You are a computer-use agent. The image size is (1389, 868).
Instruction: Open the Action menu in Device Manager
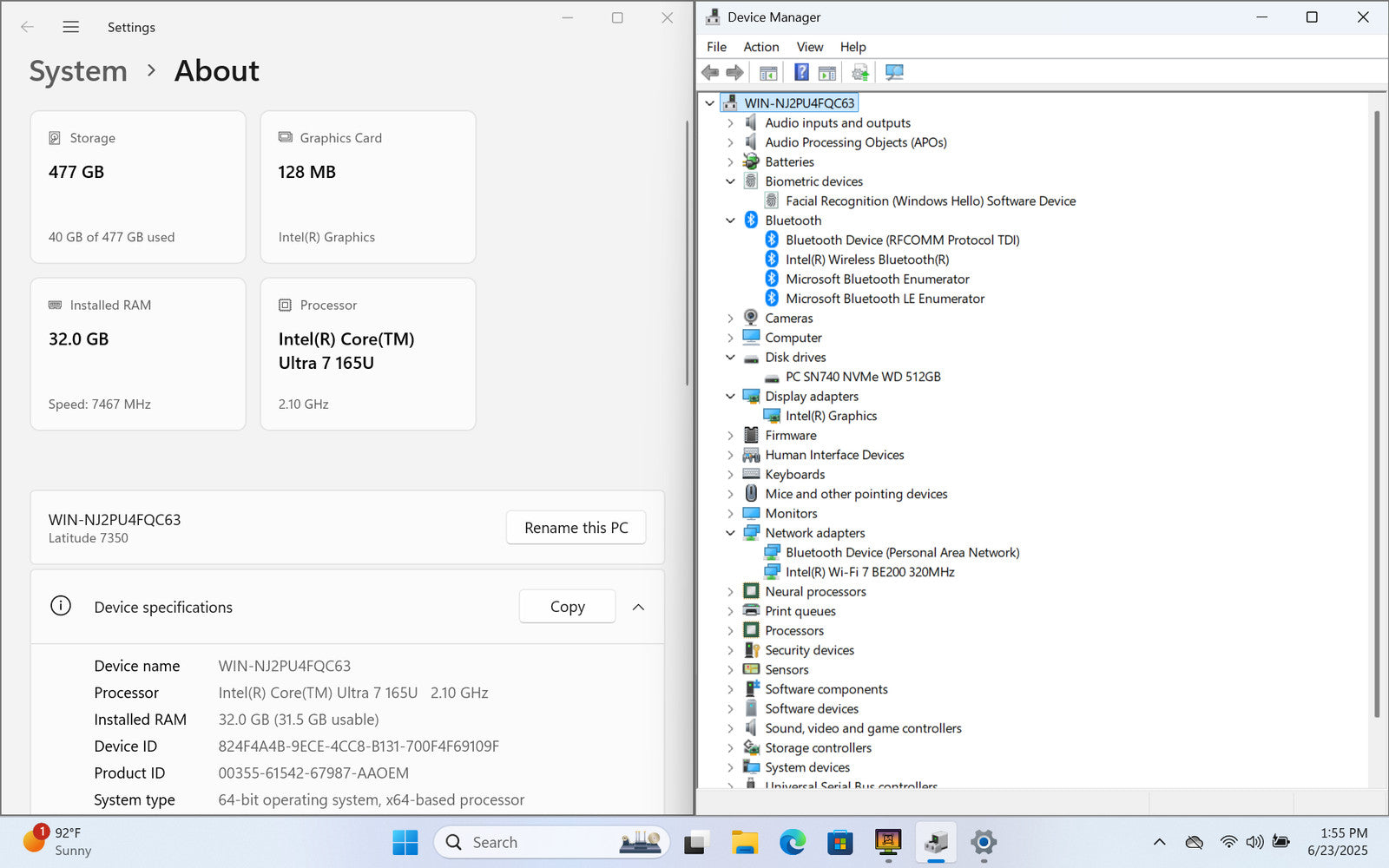tap(760, 47)
